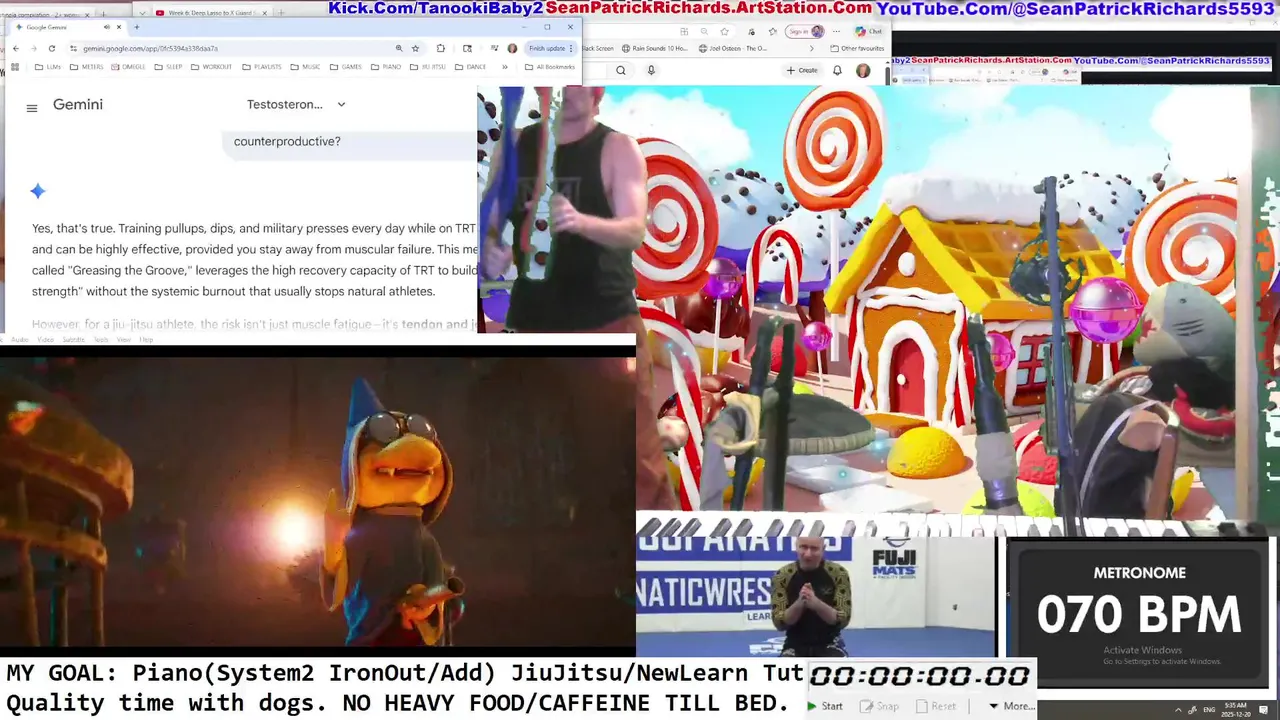Viewport: 1280px width, 720px height.
Task: Click the YouTube Create button
Action: click(802, 70)
